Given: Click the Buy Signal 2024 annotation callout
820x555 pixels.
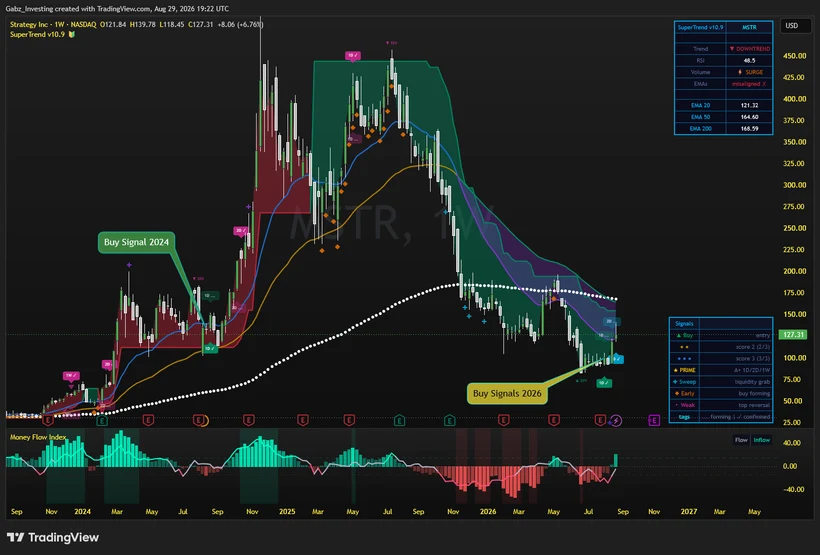Looking at the screenshot, I should (x=136, y=242).
